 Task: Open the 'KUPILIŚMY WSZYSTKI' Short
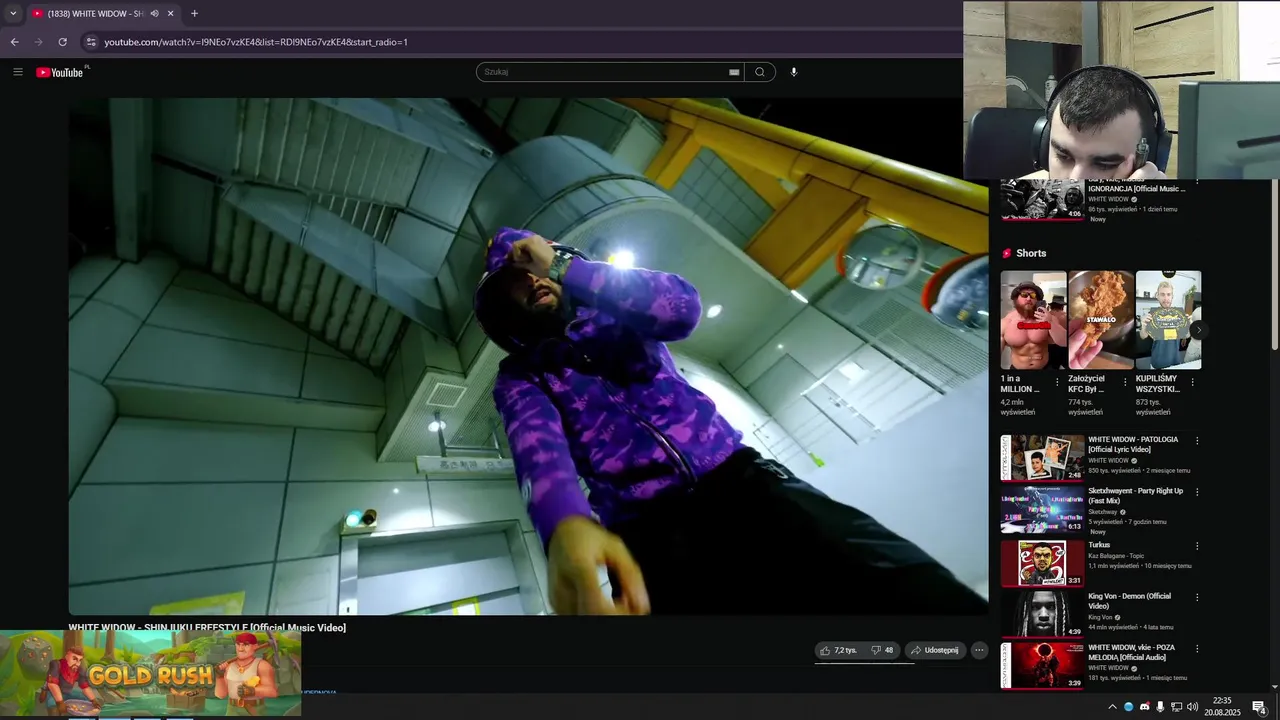coord(1168,320)
